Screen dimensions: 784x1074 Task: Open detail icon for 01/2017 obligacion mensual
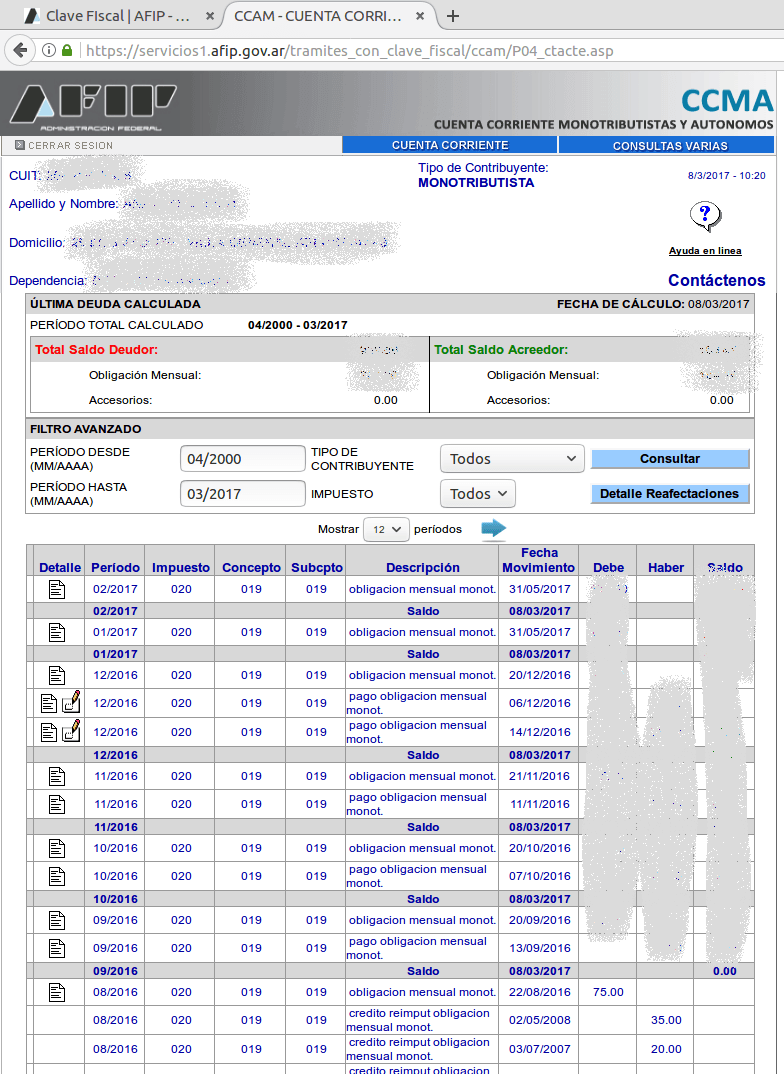click(57, 632)
